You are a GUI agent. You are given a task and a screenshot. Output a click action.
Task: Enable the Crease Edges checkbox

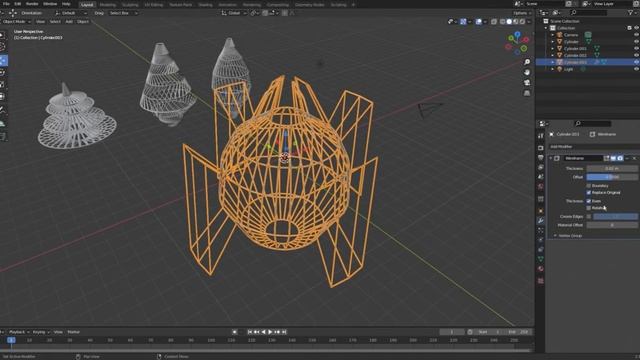click(589, 216)
